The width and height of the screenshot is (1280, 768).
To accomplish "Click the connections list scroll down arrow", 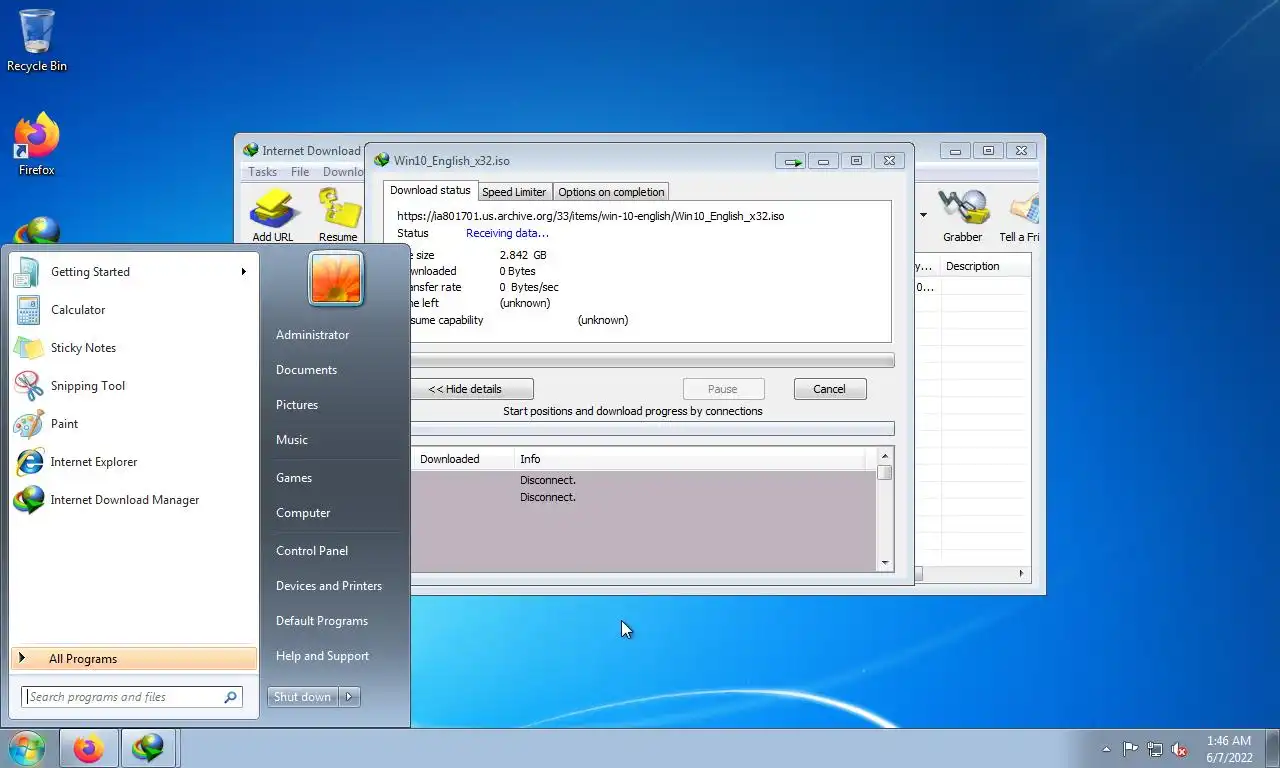I will pos(885,564).
